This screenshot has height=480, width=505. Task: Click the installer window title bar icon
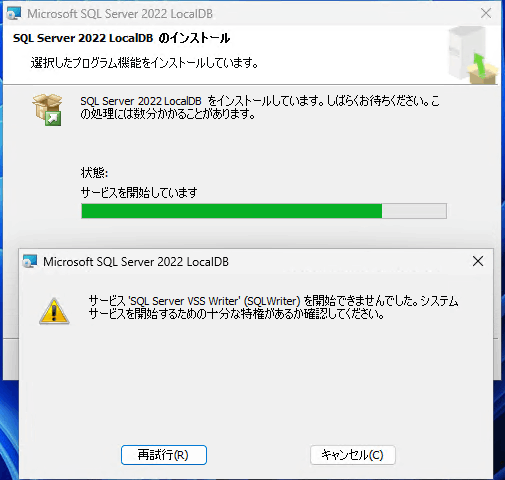(14, 14)
